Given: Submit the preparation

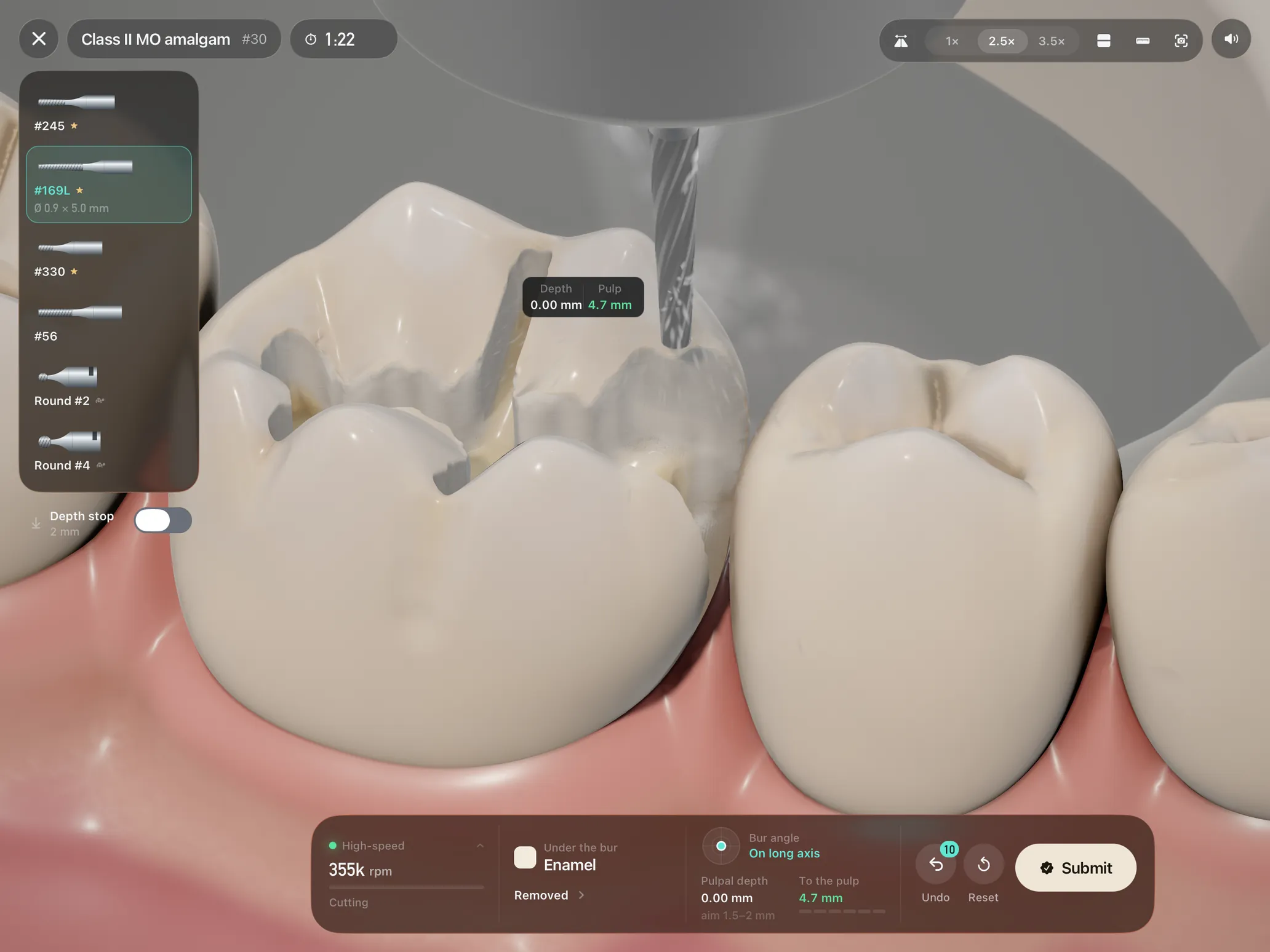Looking at the screenshot, I should [x=1076, y=868].
